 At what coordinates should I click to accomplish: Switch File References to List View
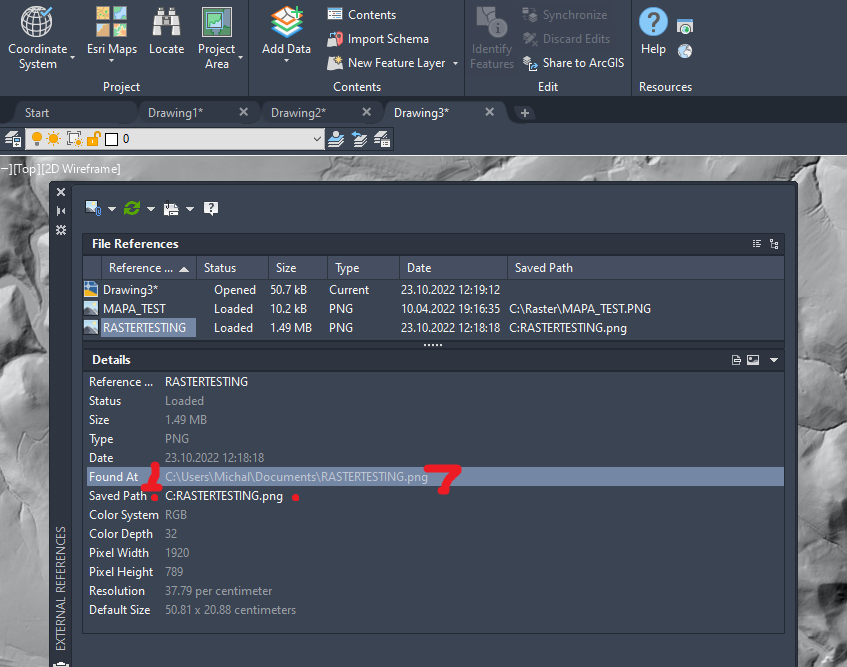click(757, 243)
